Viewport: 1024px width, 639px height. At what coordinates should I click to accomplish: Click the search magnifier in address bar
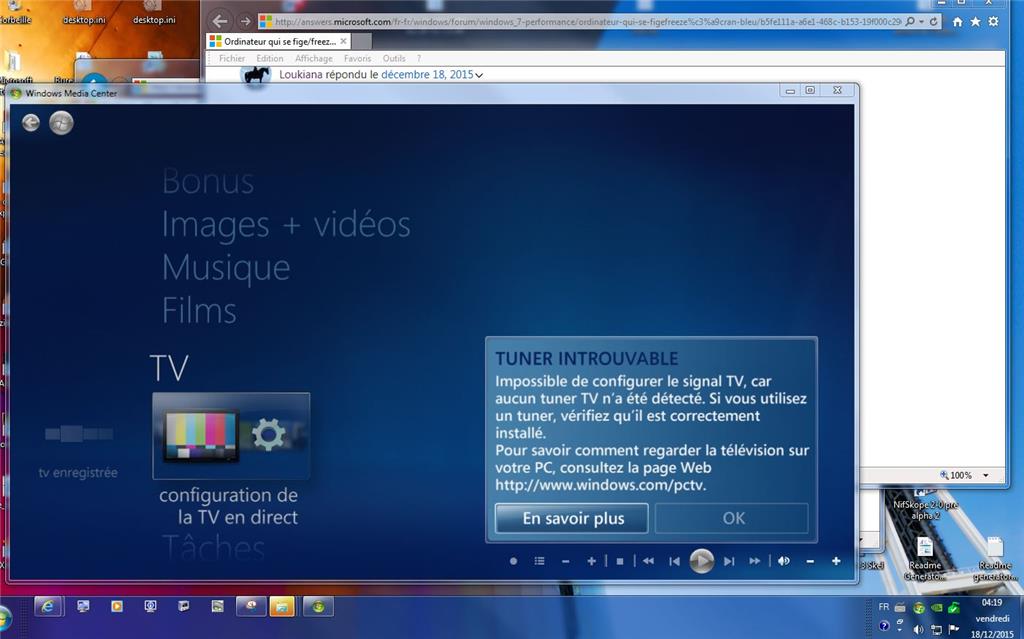[x=910, y=22]
